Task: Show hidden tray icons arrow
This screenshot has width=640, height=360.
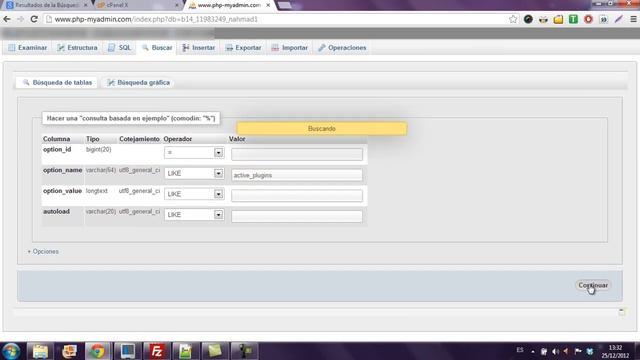Action: 533,351
